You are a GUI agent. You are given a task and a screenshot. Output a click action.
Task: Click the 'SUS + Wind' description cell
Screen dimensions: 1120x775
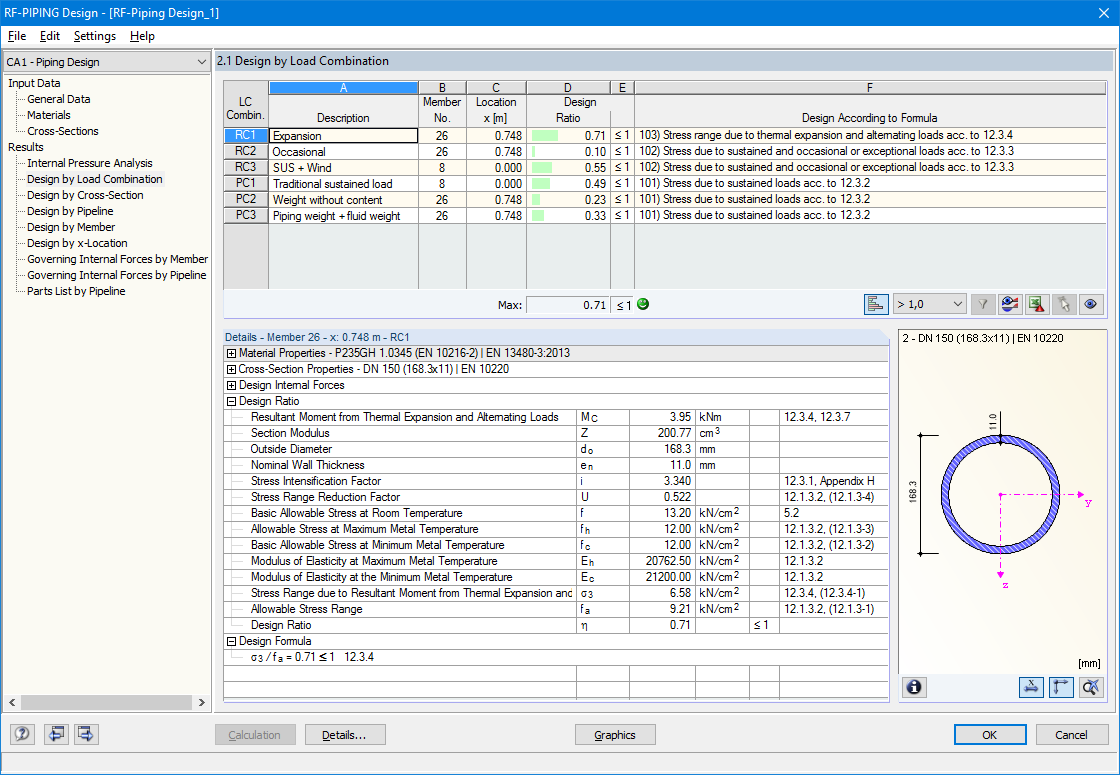pyautogui.click(x=344, y=168)
